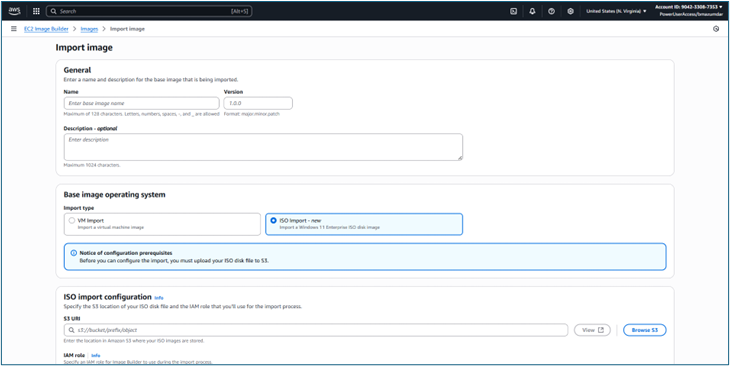
Task: Open the hamburger side navigation menu
Action: [14, 29]
